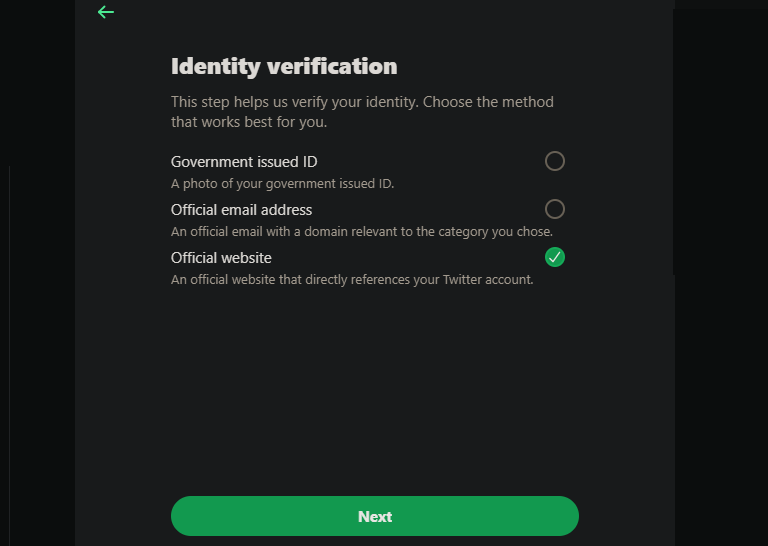This screenshot has height=546, width=768.
Task: Click the green back arrow
Action: 105,12
